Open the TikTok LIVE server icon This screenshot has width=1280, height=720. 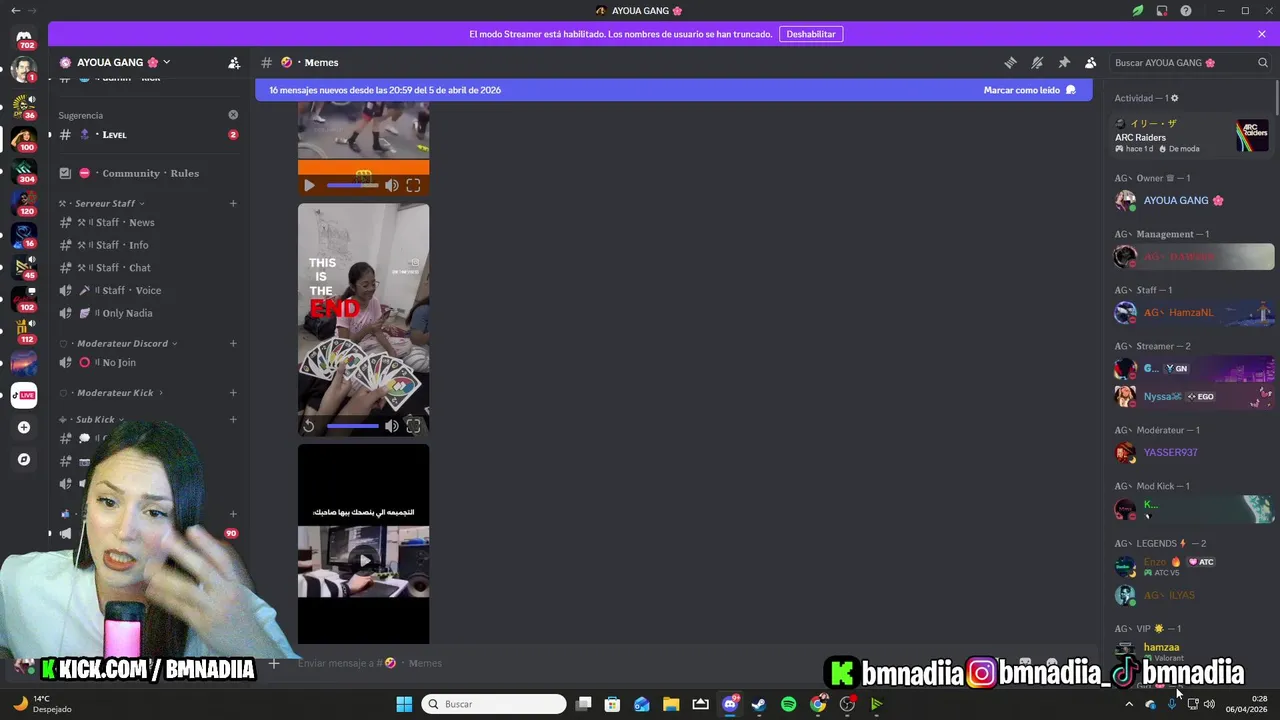(24, 395)
